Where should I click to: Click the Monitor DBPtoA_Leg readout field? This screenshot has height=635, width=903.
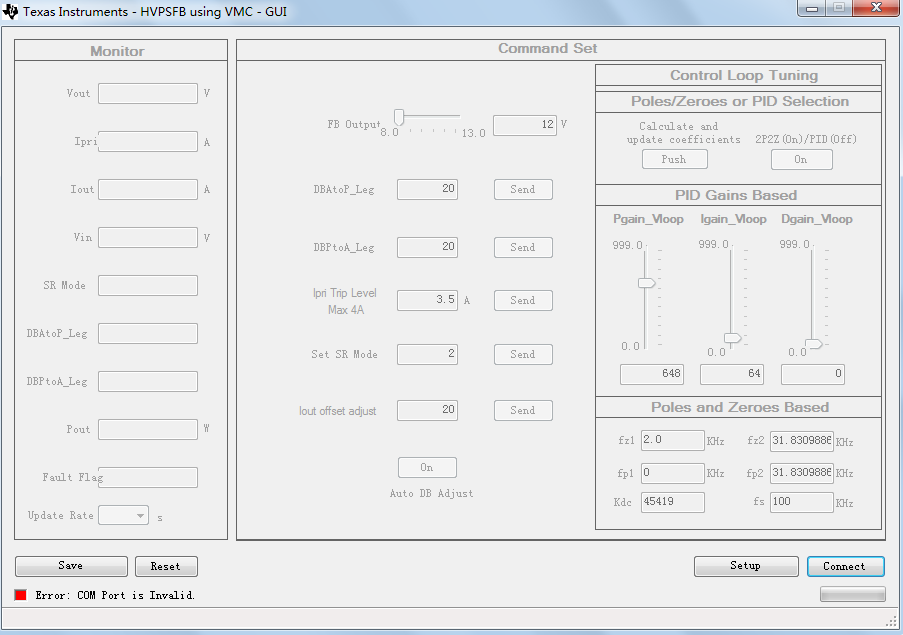click(x=148, y=381)
